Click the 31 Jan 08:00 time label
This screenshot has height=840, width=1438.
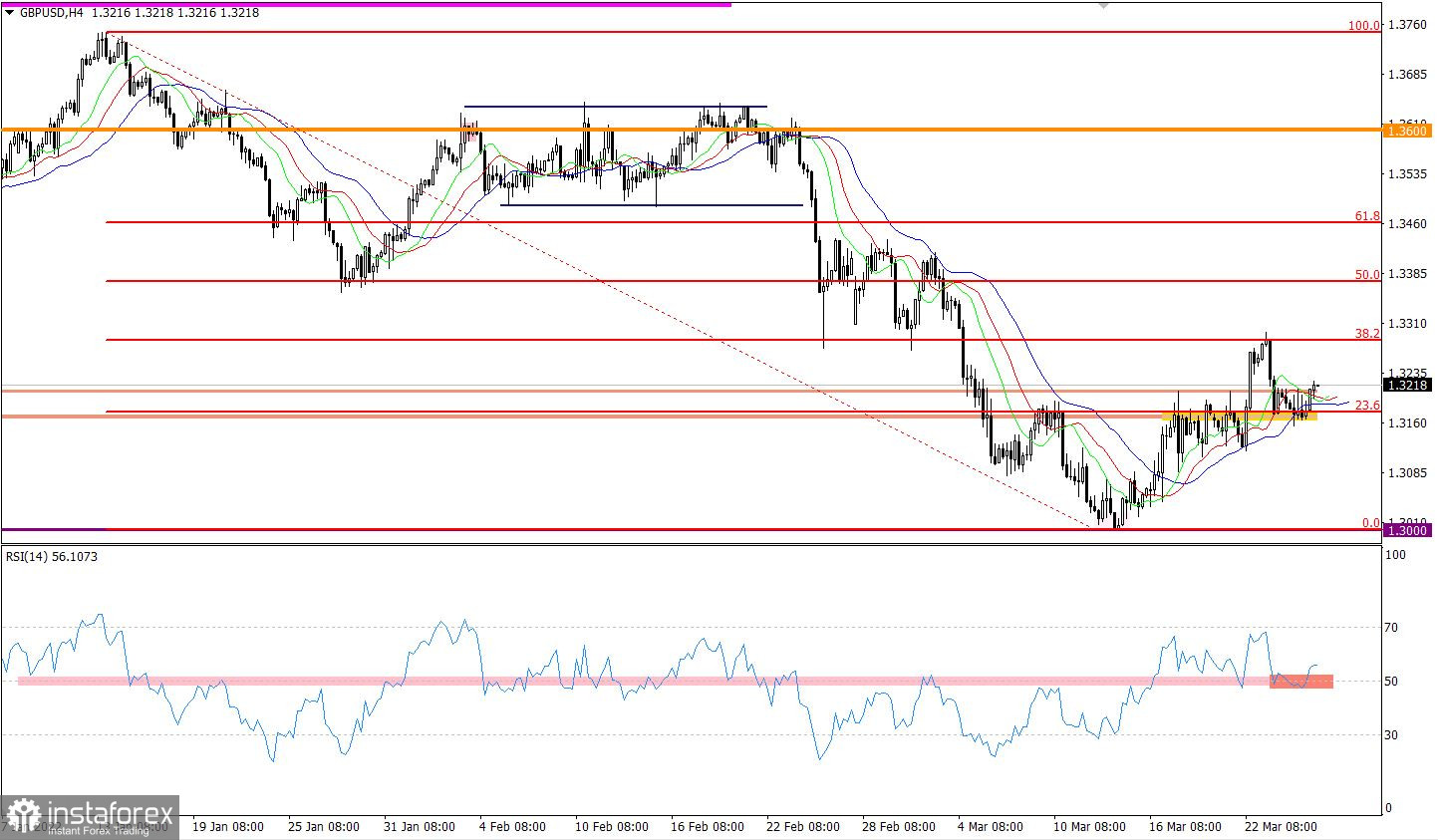pos(420,827)
